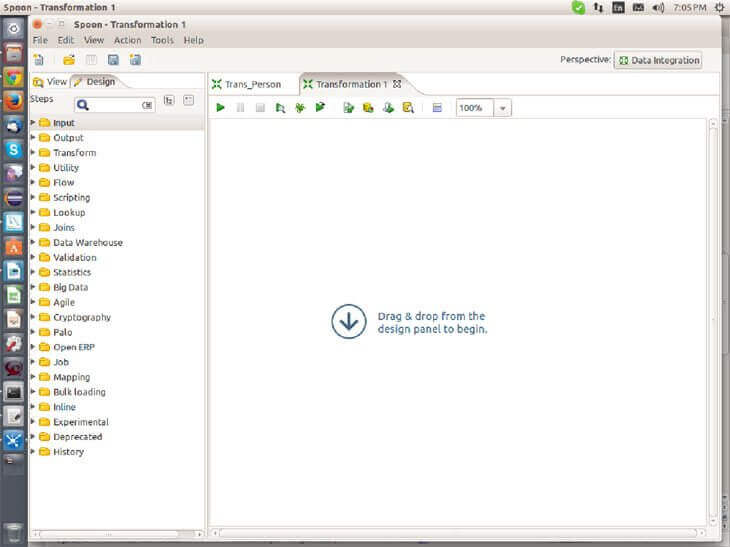Expand the Transform folder
This screenshot has height=547, width=730.
tap(33, 152)
